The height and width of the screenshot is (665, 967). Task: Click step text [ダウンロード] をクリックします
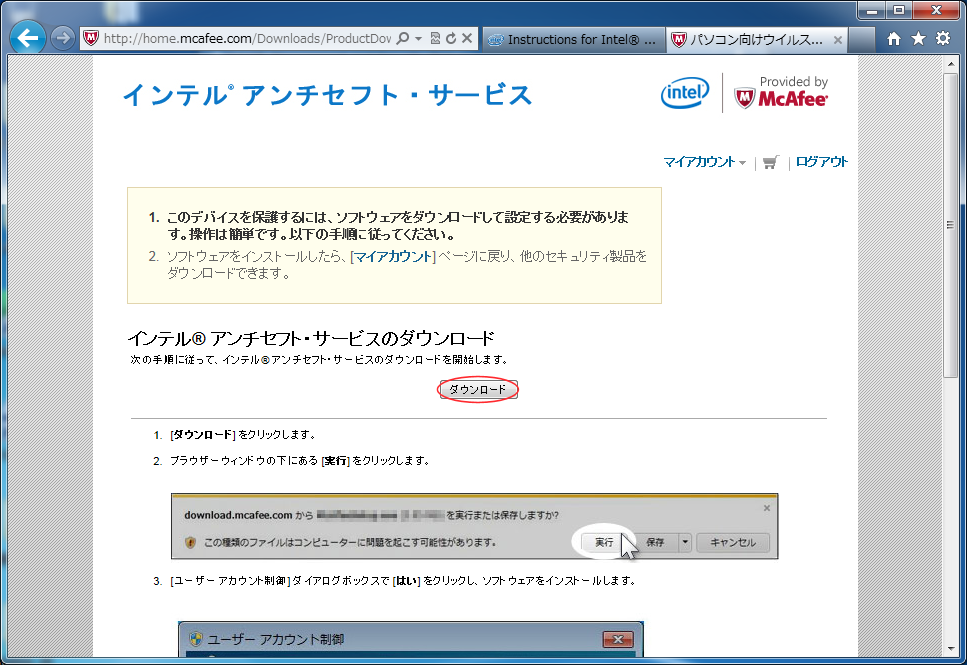[243, 435]
